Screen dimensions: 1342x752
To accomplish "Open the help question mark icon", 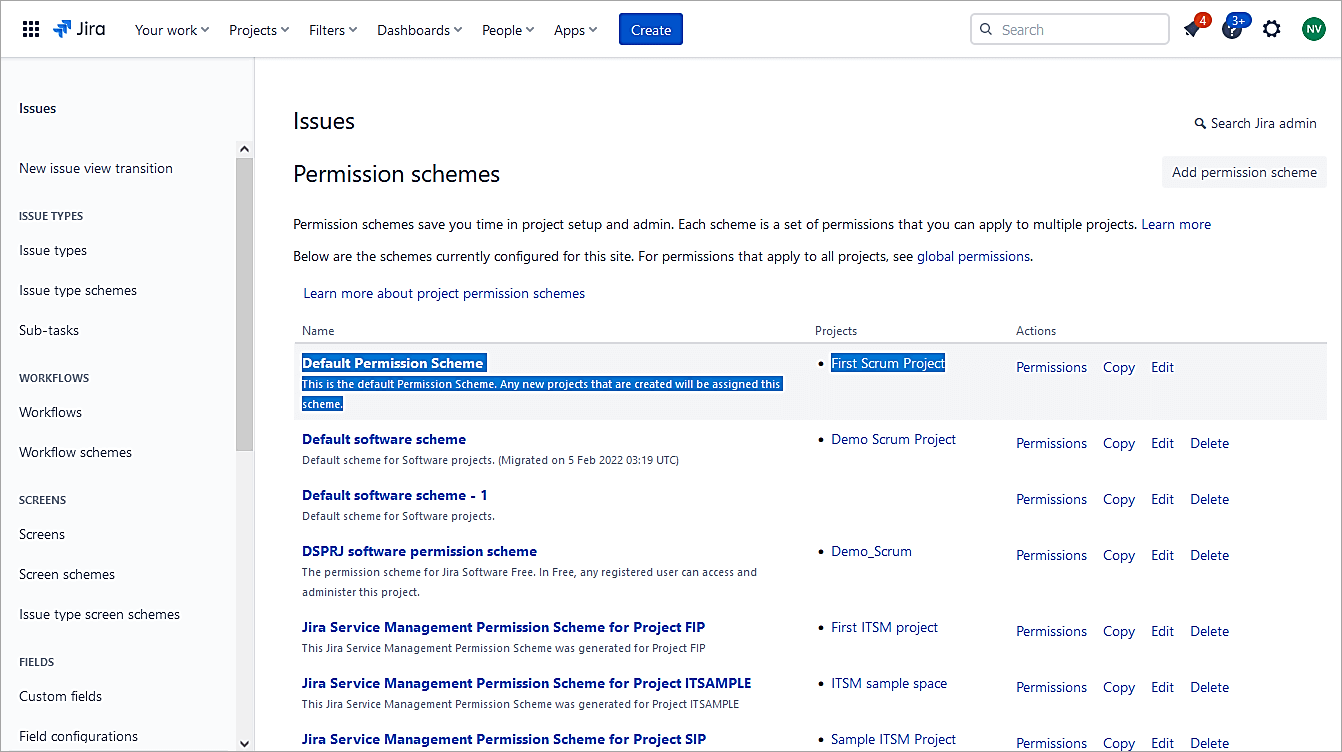I will 1232,30.
